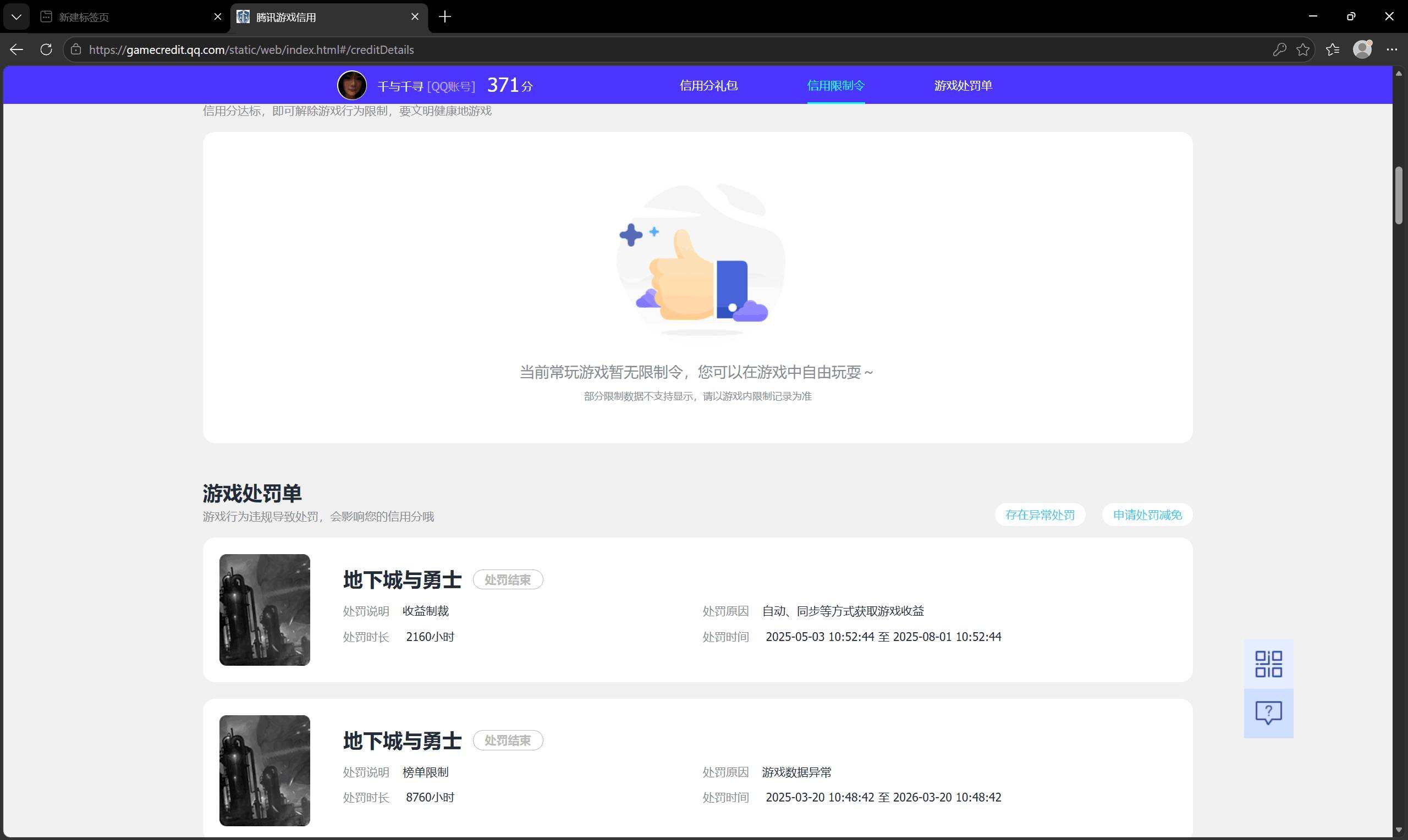The height and width of the screenshot is (840, 1408).
Task: Select the 信用限制令 tab
Action: tap(835, 85)
